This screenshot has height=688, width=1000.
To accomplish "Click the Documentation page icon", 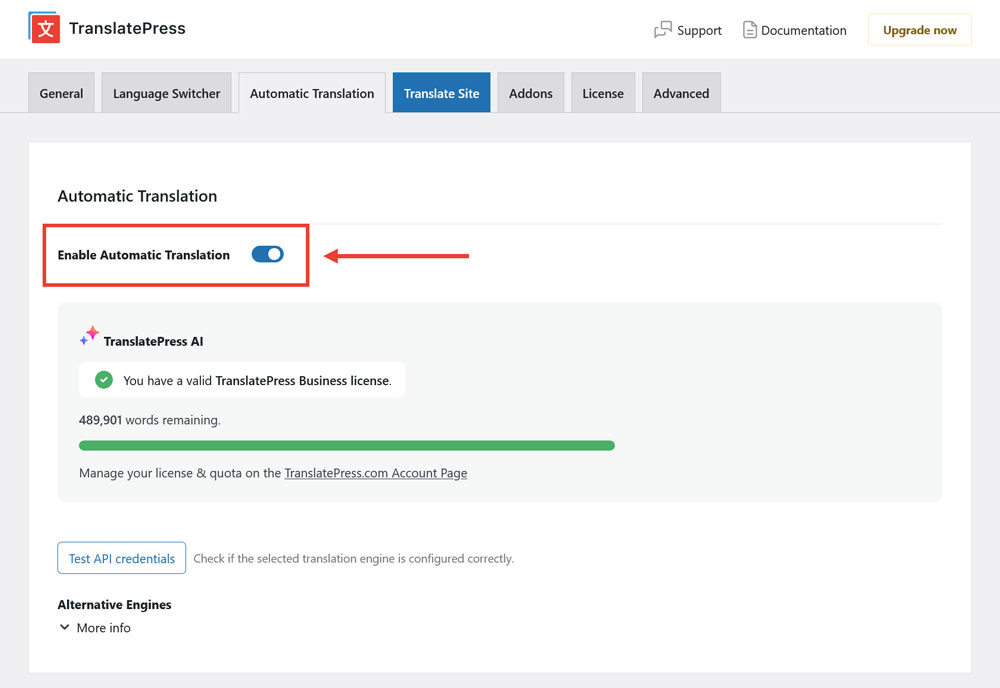I will [x=748, y=30].
